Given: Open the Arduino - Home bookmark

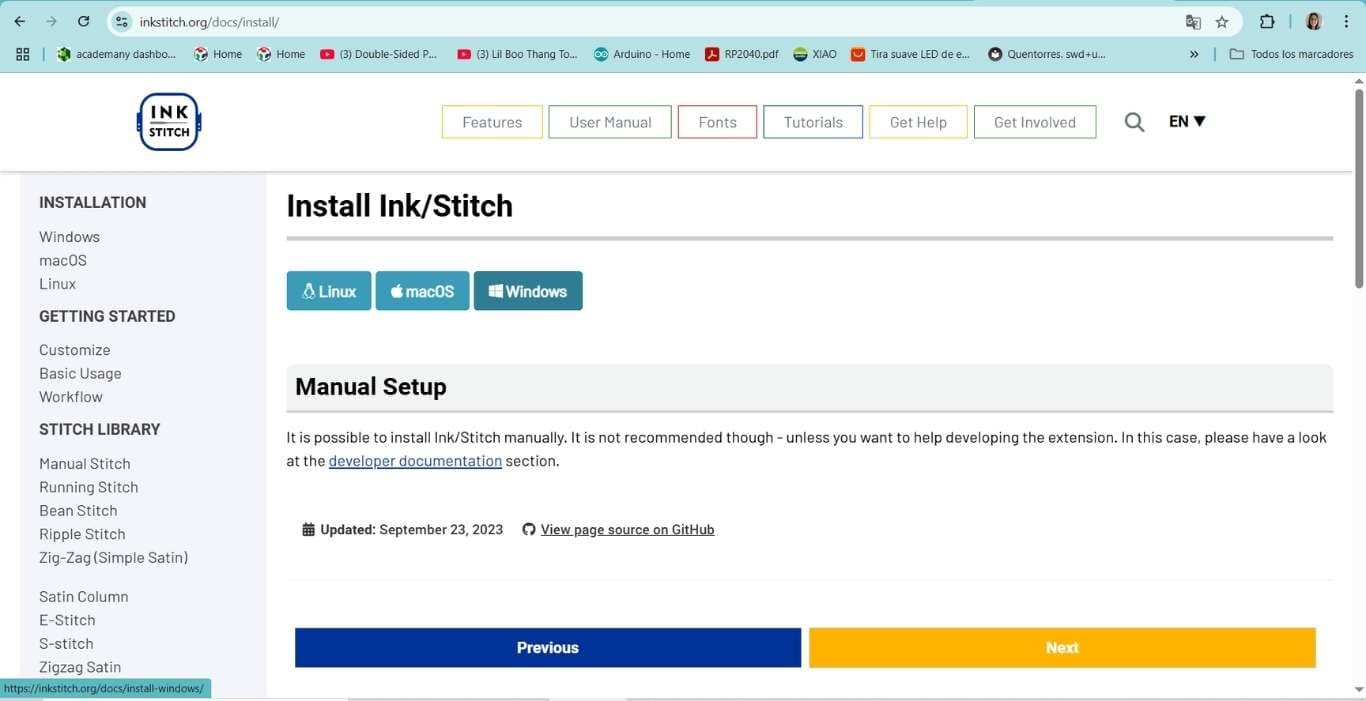Looking at the screenshot, I should [x=642, y=54].
